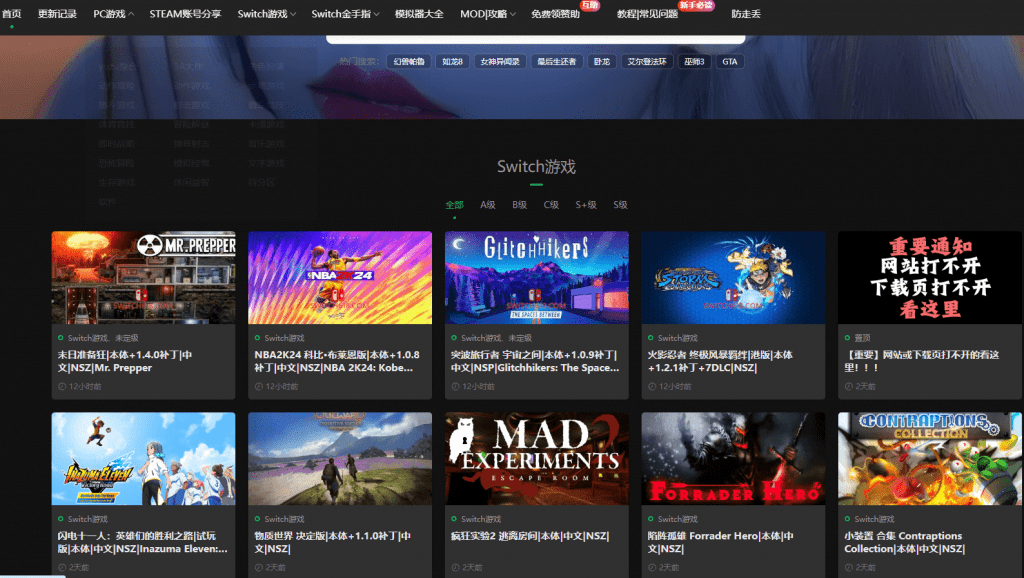Select the Forrader Hero cover image

pos(733,458)
